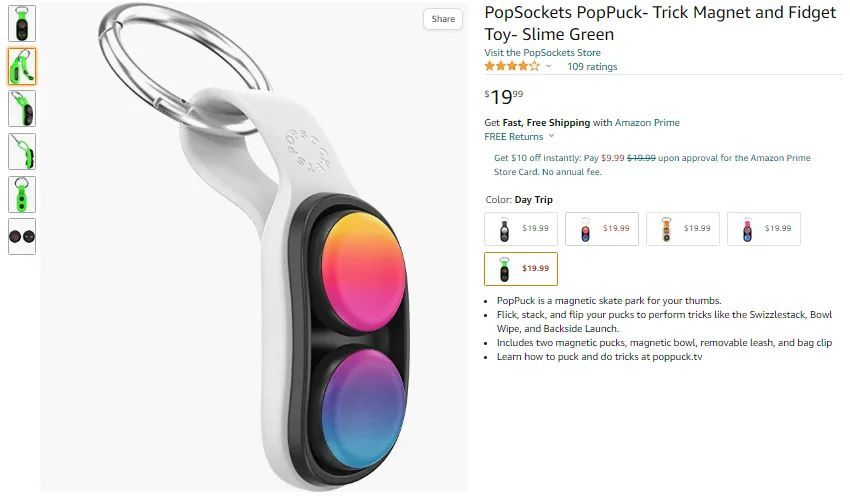View the last thumbnail showing two pucks

pyautogui.click(x=22, y=236)
